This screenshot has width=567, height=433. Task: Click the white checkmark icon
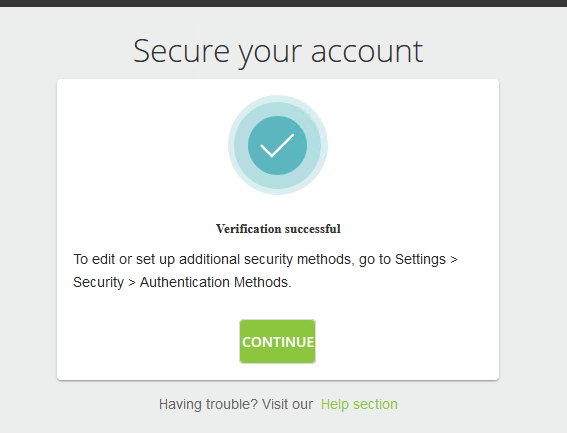(277, 145)
